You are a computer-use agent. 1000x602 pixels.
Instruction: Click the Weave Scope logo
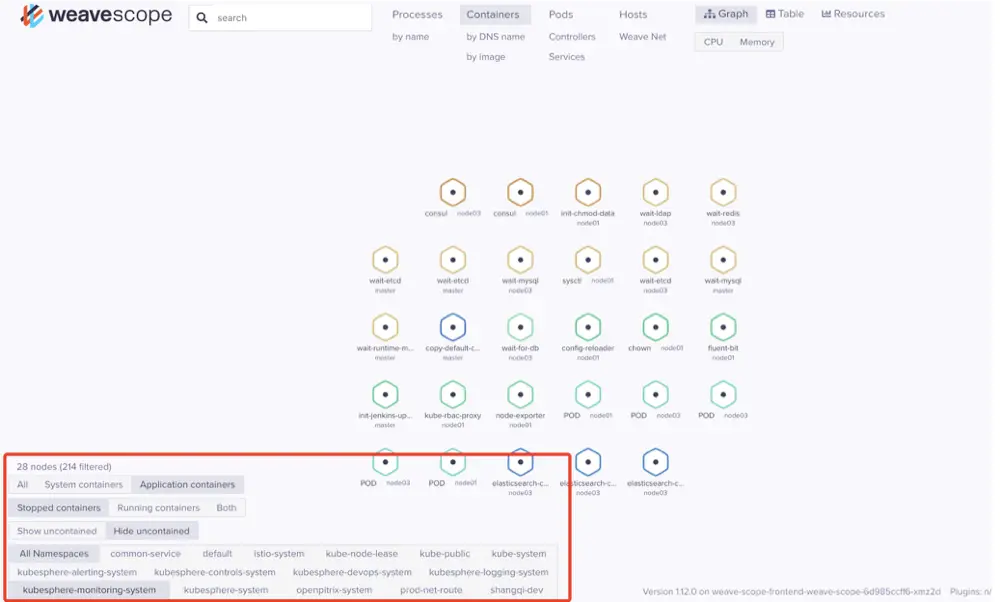96,15
